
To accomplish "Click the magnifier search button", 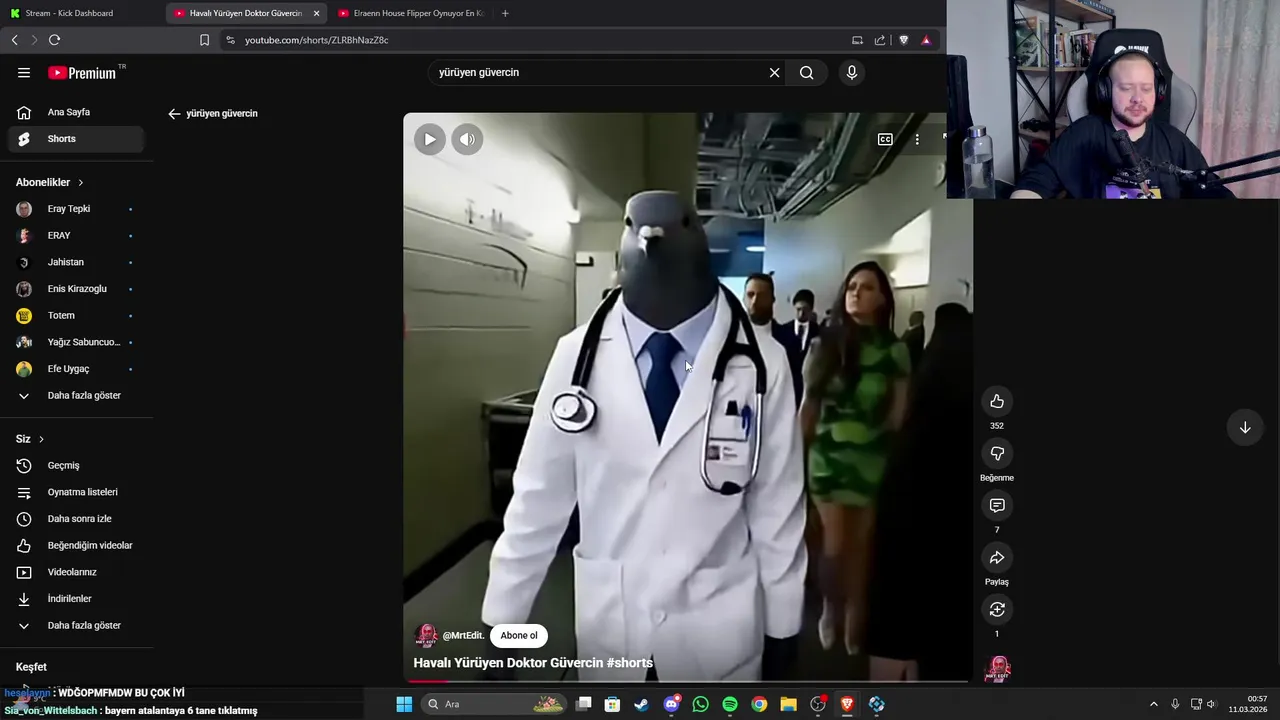I will (x=806, y=73).
